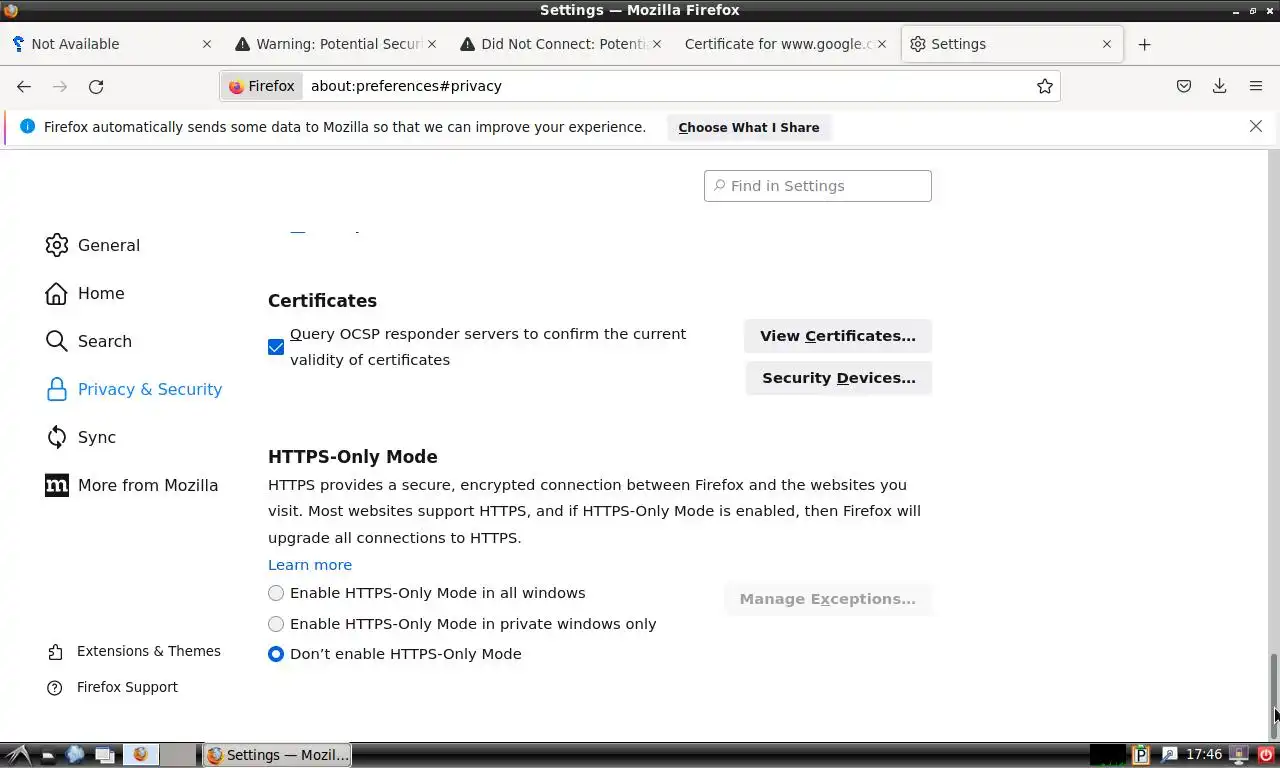Select Don't enable HTTPS-Only Mode
This screenshot has height=768, width=1280.
click(276, 654)
